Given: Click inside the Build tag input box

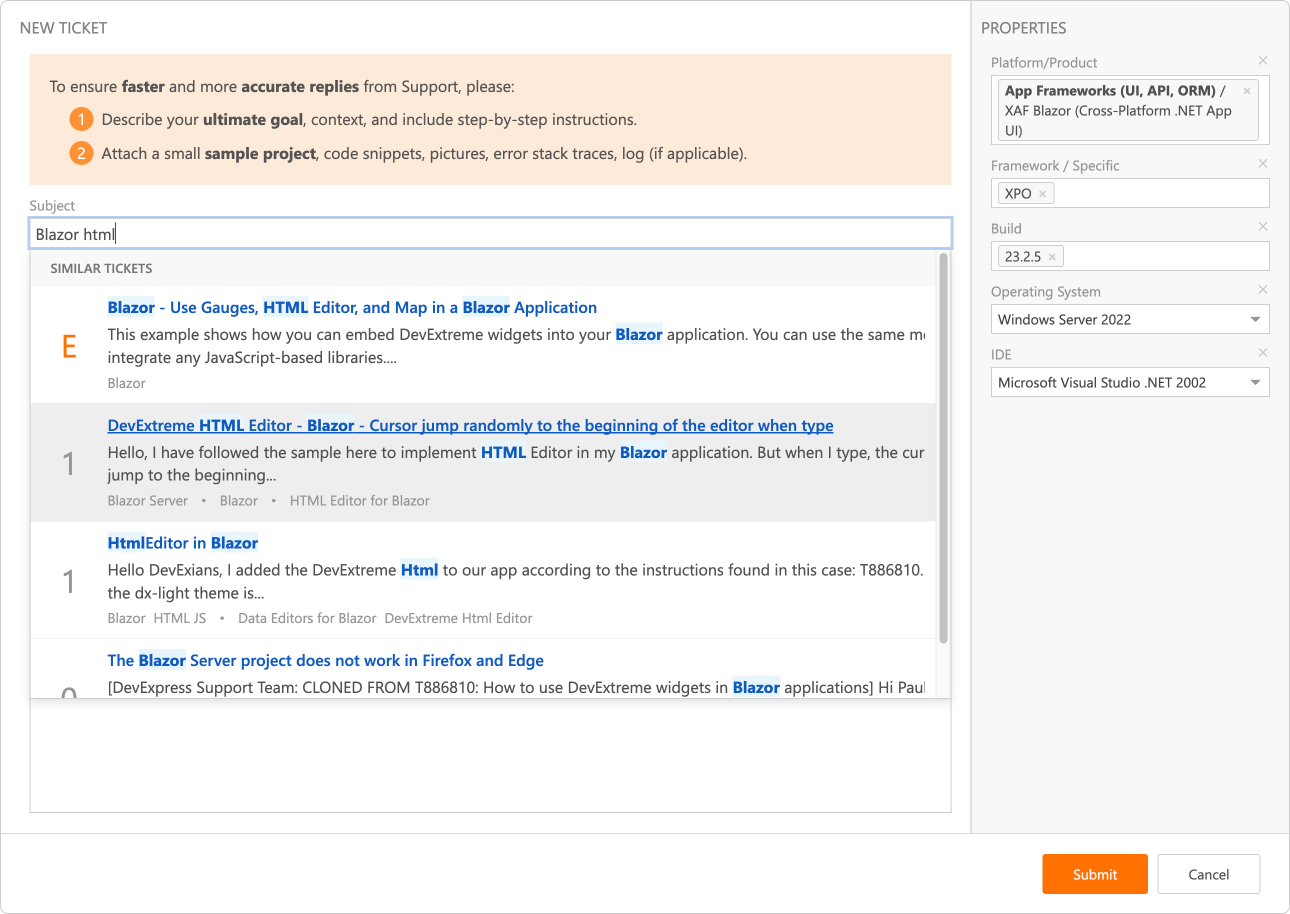Looking at the screenshot, I should pos(1165,256).
